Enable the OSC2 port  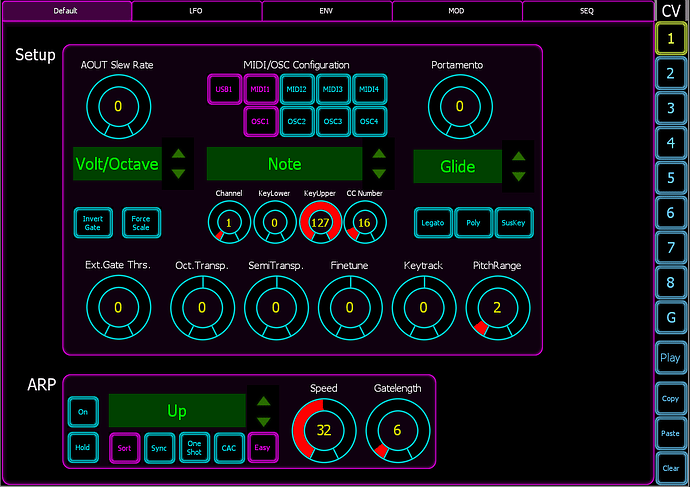coord(297,121)
